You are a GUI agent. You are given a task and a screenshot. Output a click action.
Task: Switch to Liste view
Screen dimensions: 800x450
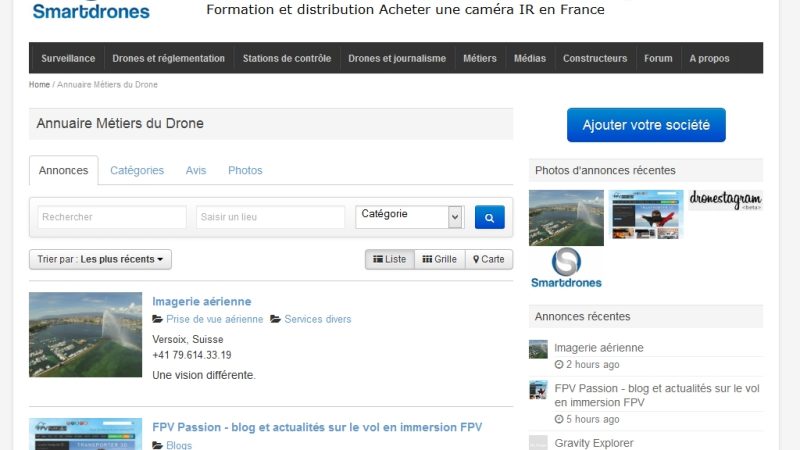click(389, 259)
